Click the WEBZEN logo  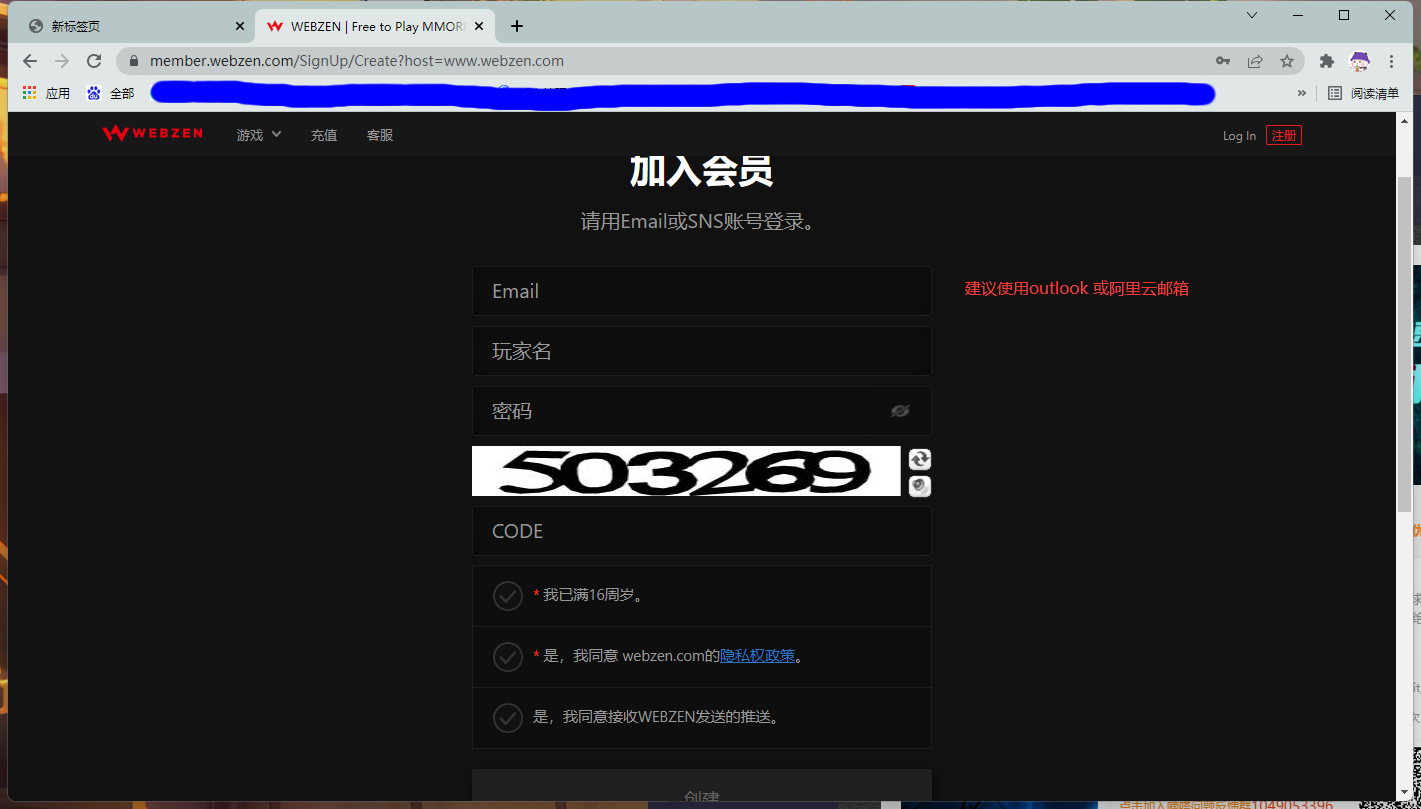pos(152,134)
